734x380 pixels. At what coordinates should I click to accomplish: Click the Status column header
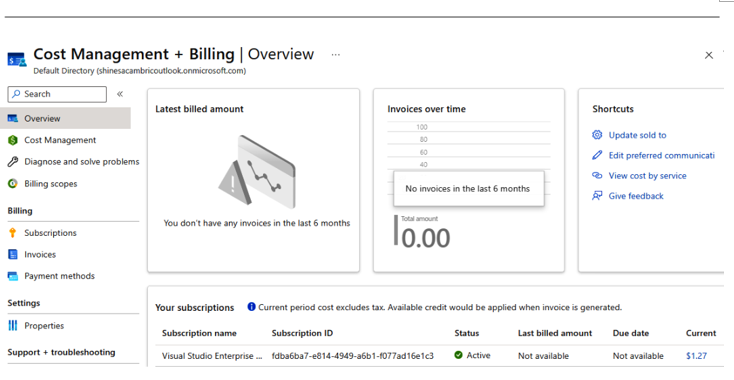466,333
